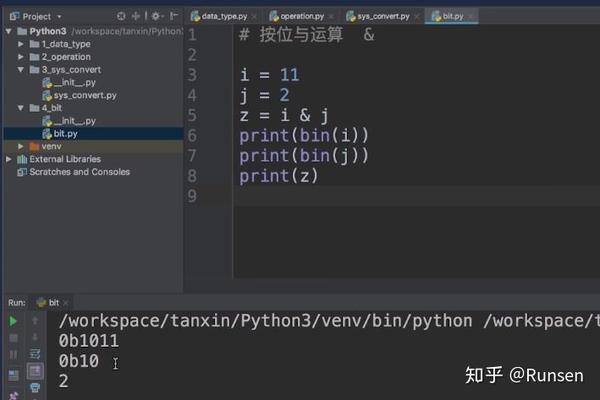Collapse the Python3 project root

point(9,31)
